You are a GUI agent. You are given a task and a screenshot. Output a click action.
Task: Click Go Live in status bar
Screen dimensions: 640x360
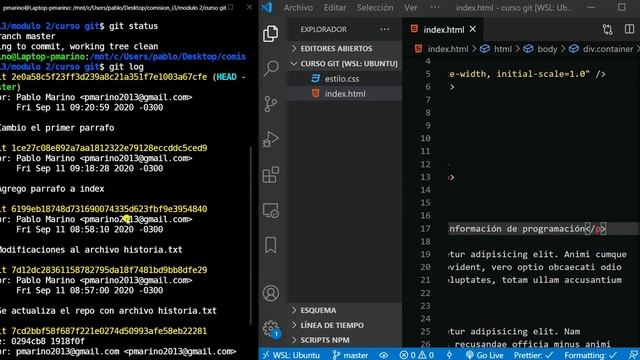(485, 355)
